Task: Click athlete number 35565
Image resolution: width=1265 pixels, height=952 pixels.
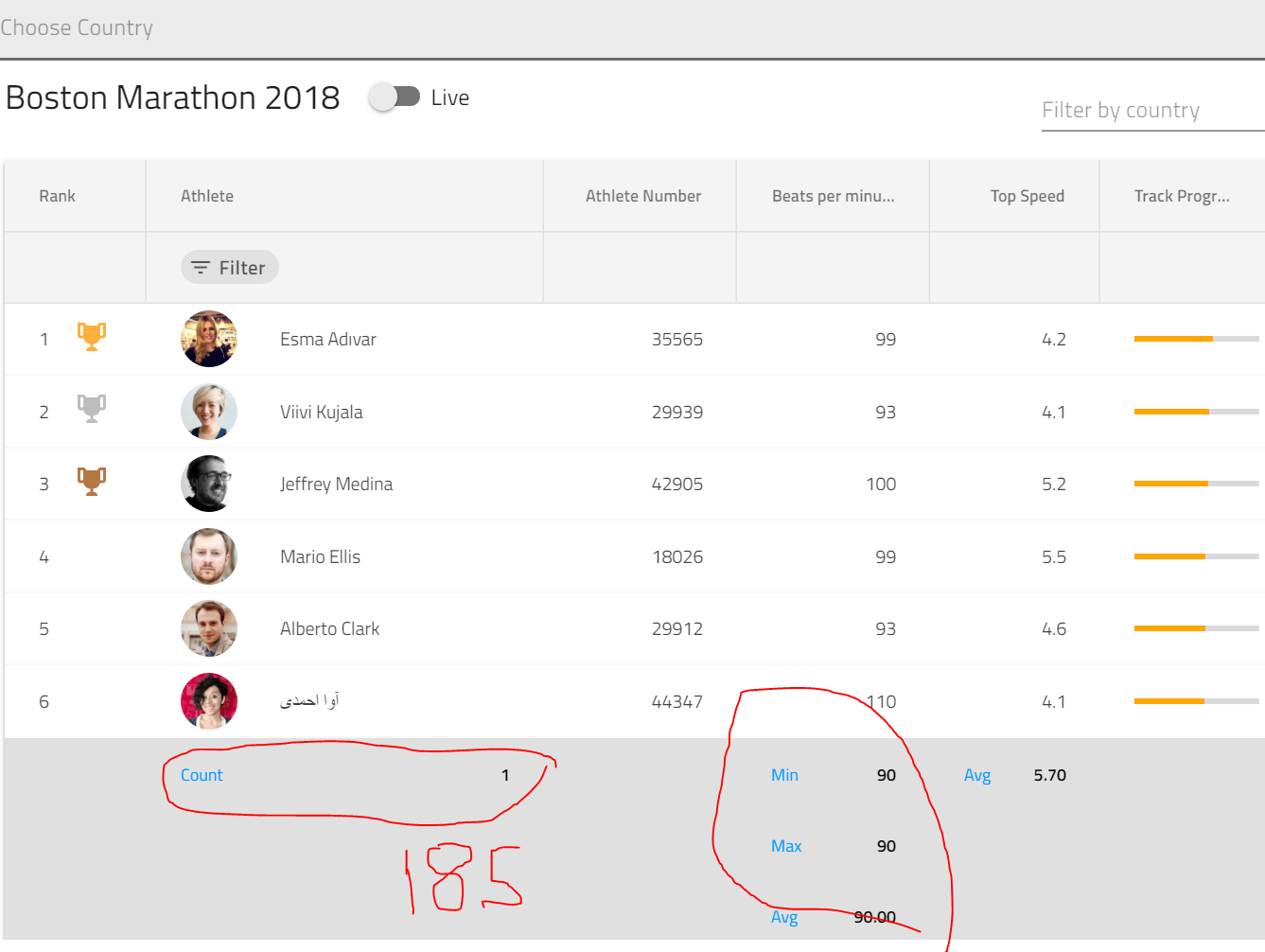Action: coord(677,339)
